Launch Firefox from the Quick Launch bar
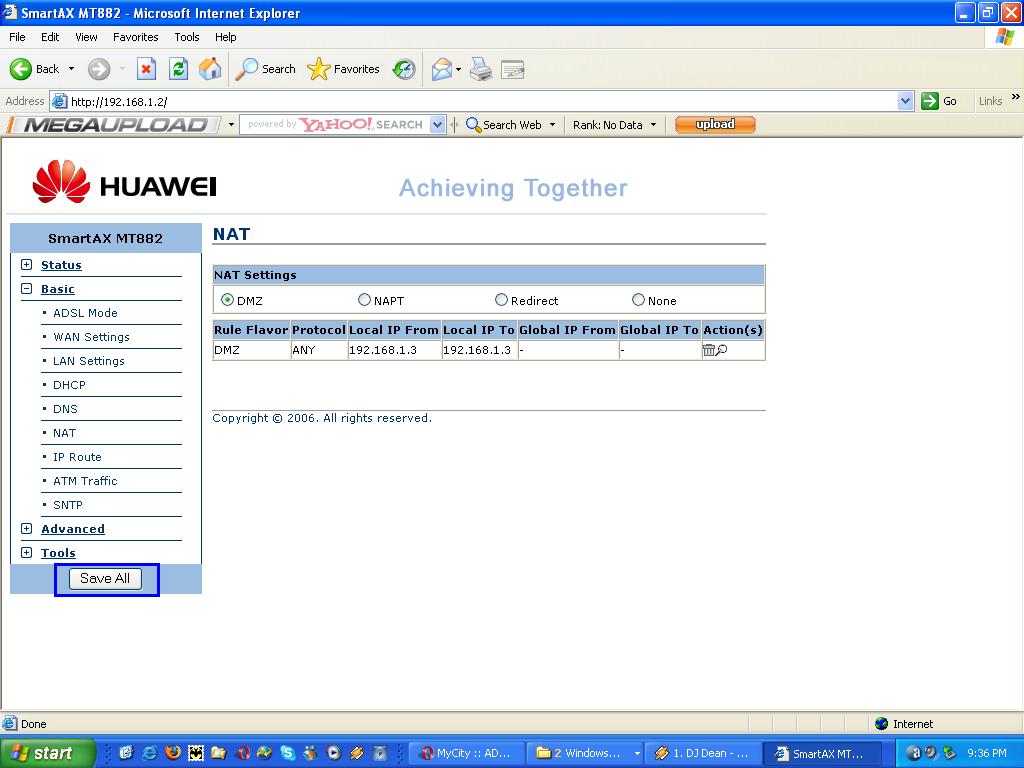 [172, 753]
